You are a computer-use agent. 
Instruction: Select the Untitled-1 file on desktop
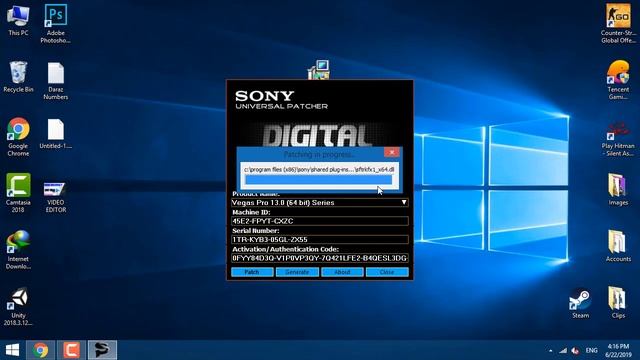point(56,133)
